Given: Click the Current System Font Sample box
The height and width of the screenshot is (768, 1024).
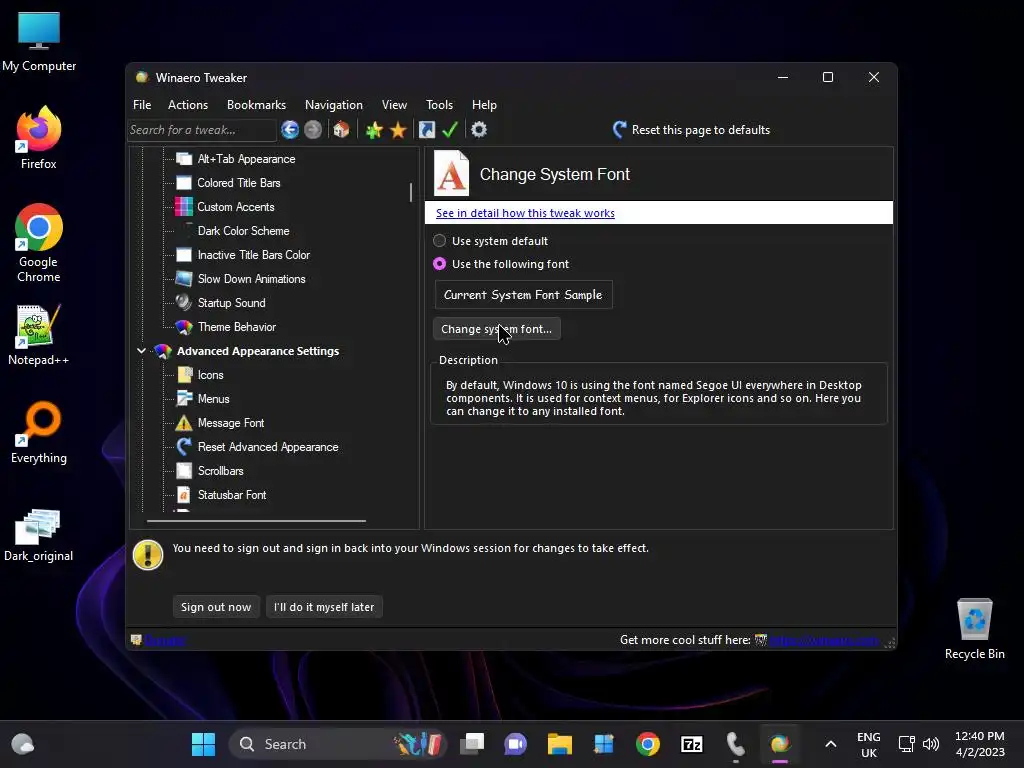Looking at the screenshot, I should (x=523, y=295).
